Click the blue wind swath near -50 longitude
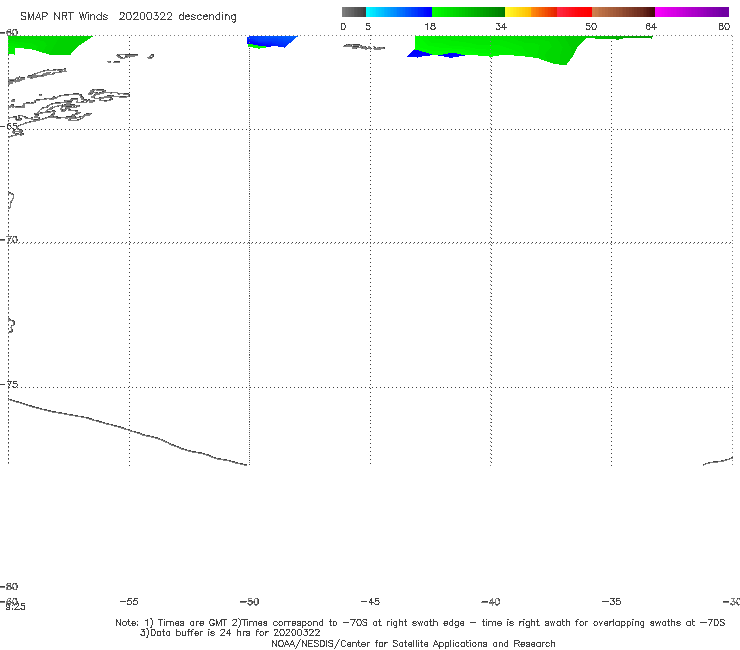The height and width of the screenshot is (650, 740). click(x=270, y=41)
